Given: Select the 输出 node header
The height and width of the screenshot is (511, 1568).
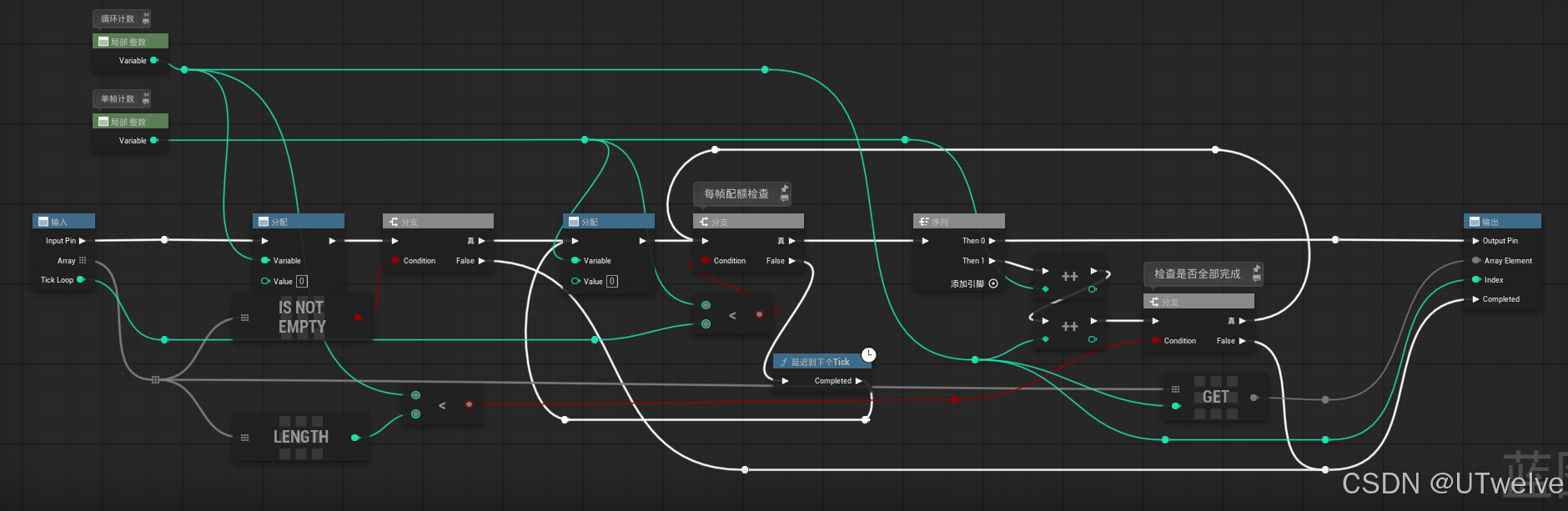Looking at the screenshot, I should (x=1502, y=221).
